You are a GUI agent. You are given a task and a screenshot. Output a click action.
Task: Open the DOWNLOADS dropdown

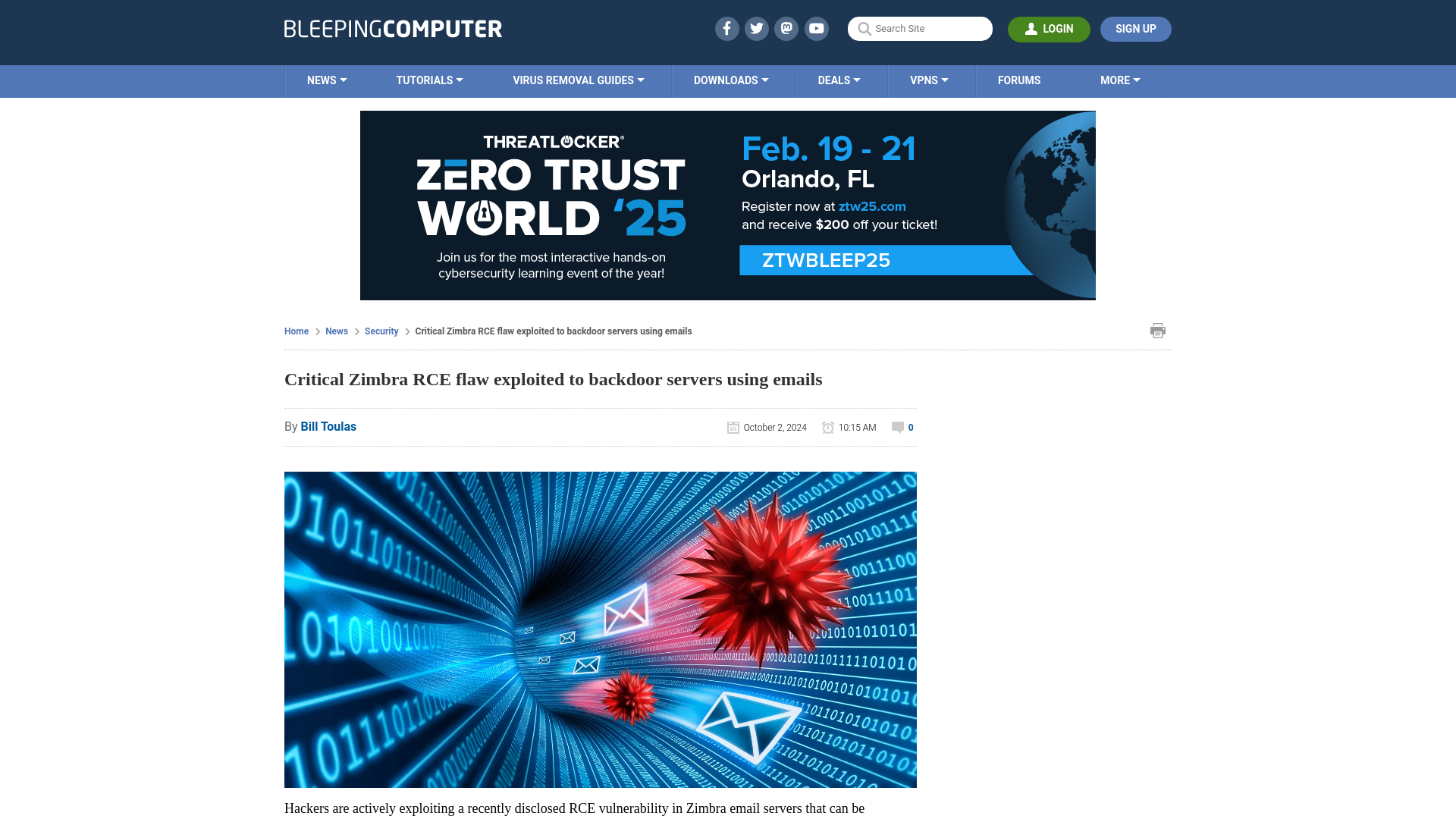(x=731, y=80)
